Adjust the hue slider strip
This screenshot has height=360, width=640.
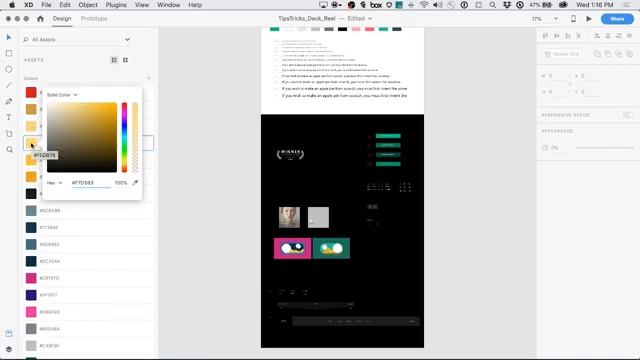(124, 138)
